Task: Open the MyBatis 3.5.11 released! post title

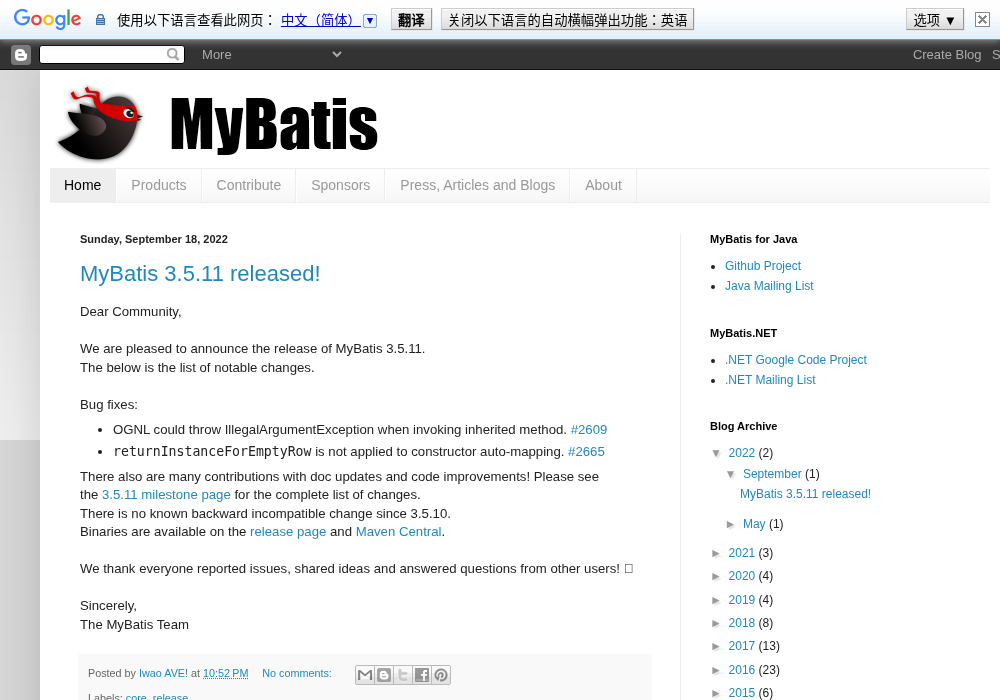Action: (200, 273)
